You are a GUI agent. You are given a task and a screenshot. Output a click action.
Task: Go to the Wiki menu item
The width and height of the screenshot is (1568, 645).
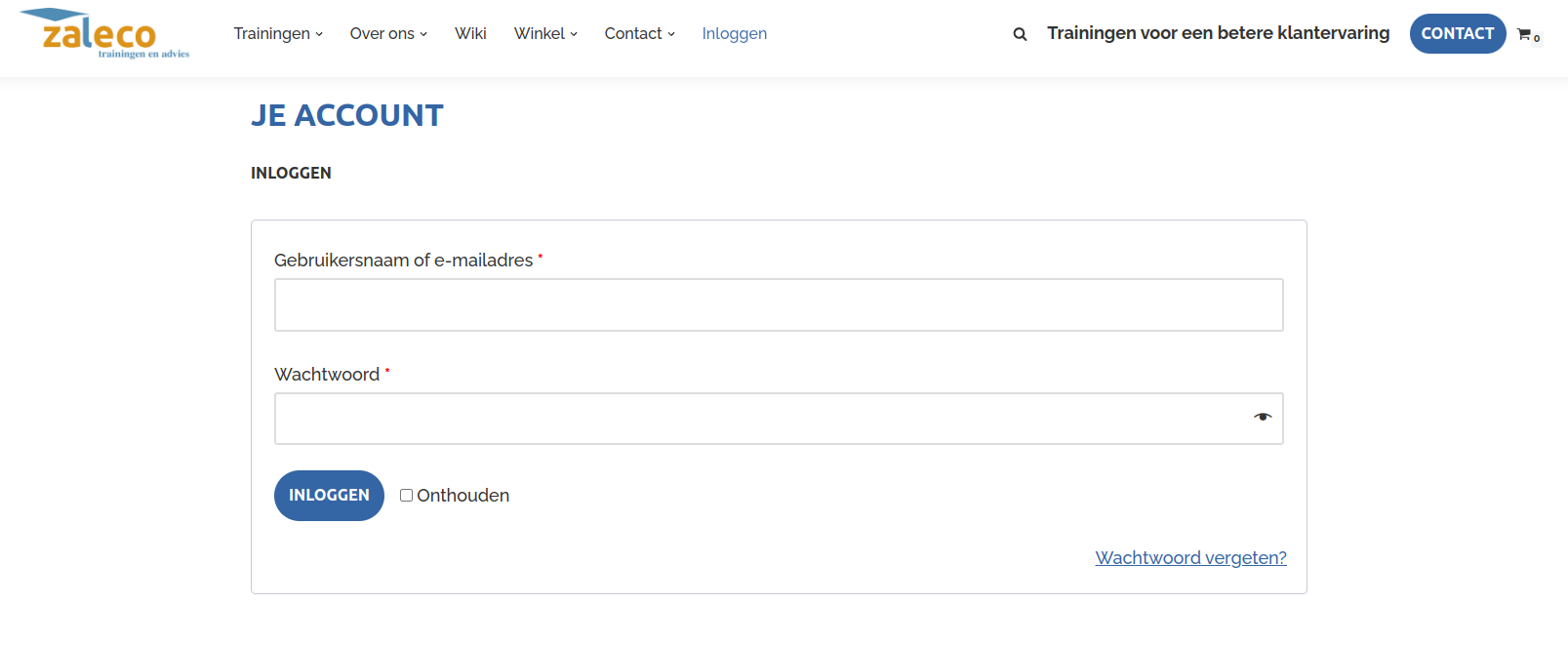(470, 34)
